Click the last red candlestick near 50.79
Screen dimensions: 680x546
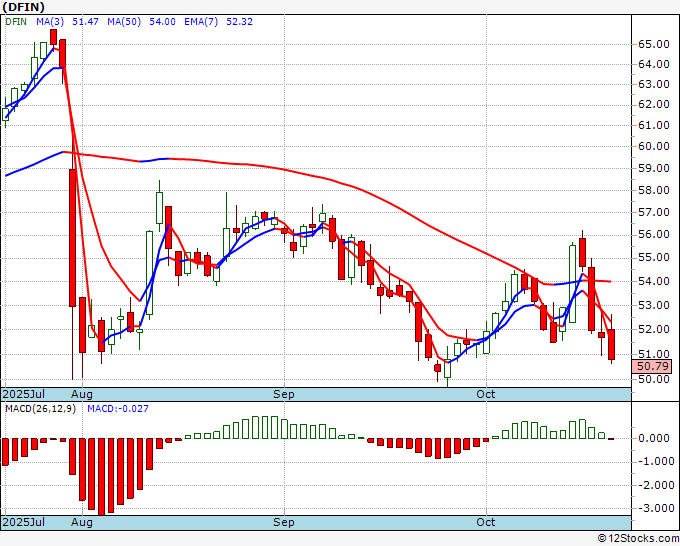point(611,344)
